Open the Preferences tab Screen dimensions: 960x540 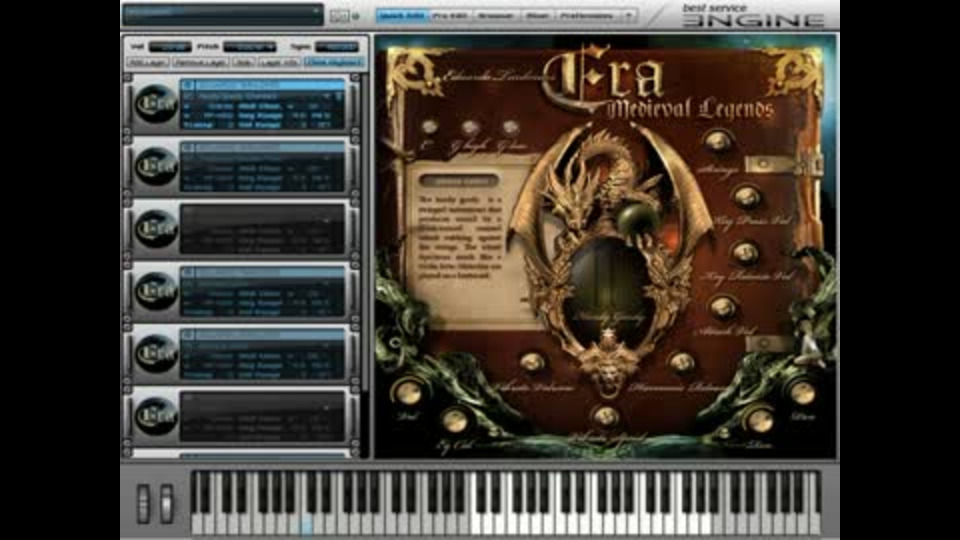click(x=586, y=16)
